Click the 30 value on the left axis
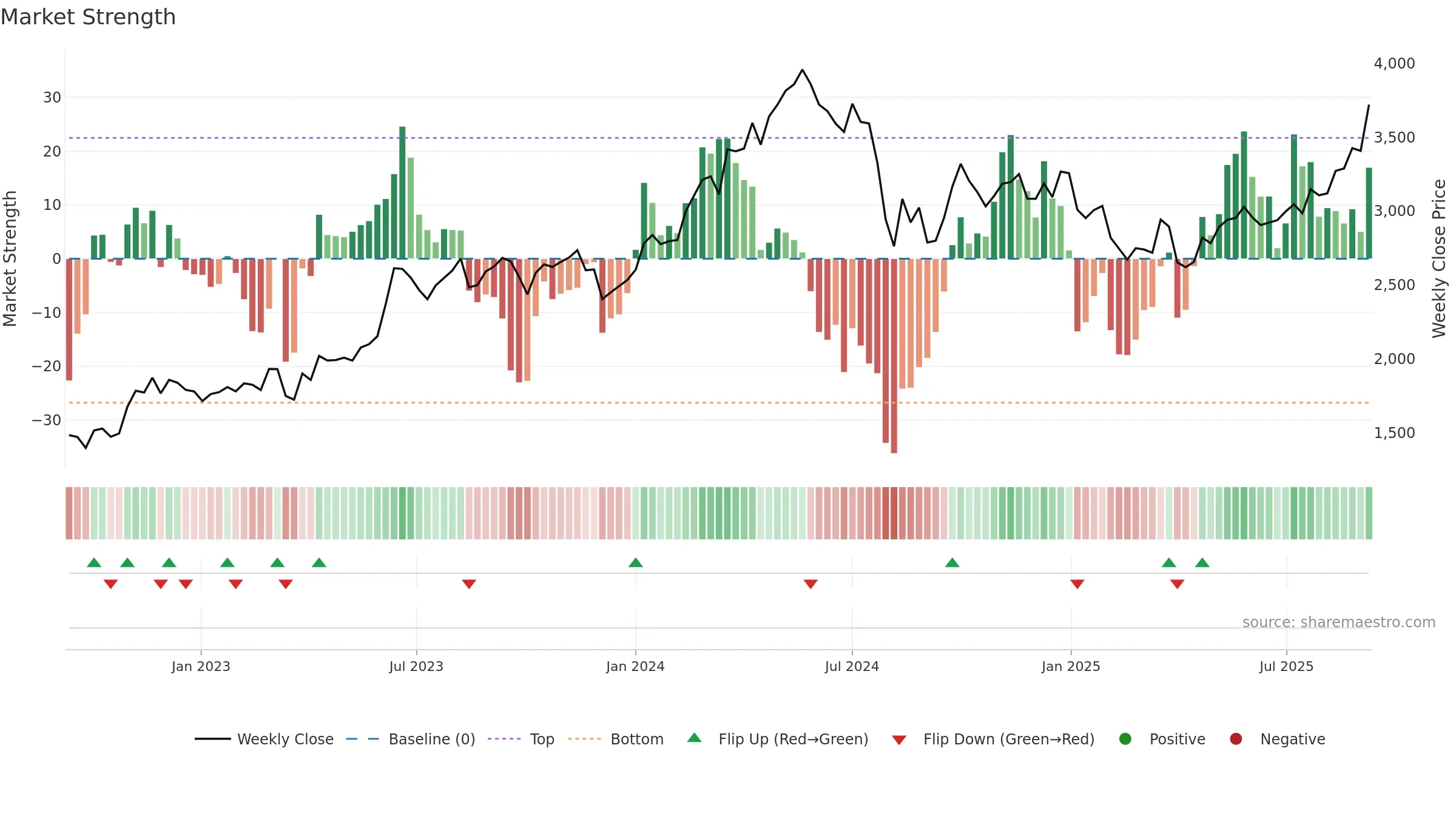1456x819 pixels. [x=52, y=98]
